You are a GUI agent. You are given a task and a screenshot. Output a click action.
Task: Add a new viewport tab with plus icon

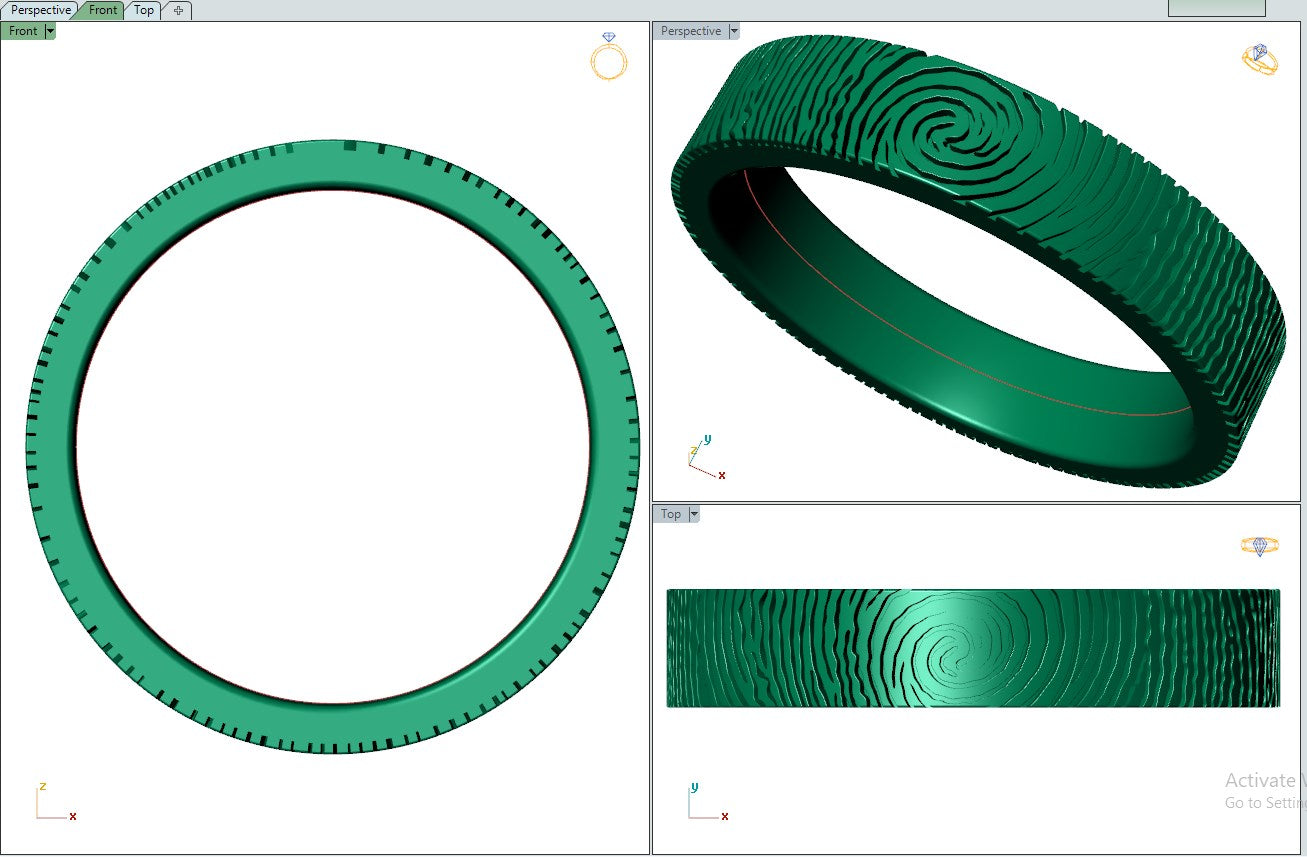click(178, 10)
